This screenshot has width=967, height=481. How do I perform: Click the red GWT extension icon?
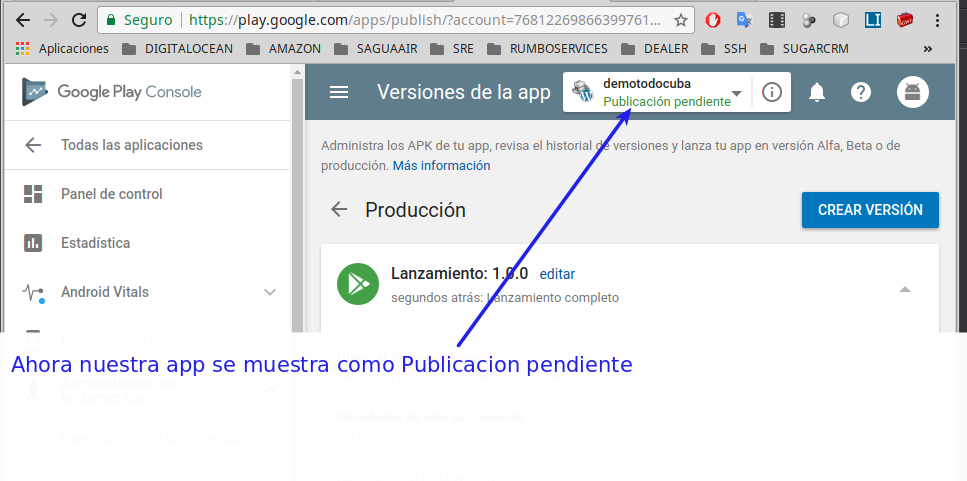(905, 20)
